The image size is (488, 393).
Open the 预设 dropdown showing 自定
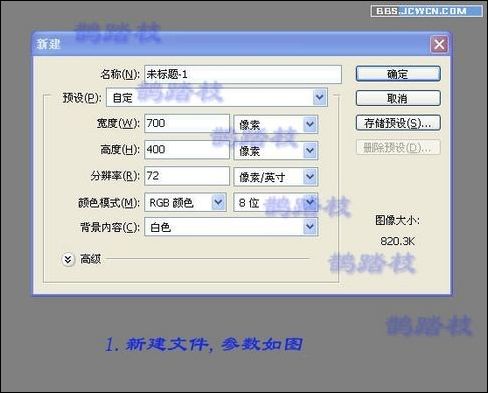[x=217, y=97]
